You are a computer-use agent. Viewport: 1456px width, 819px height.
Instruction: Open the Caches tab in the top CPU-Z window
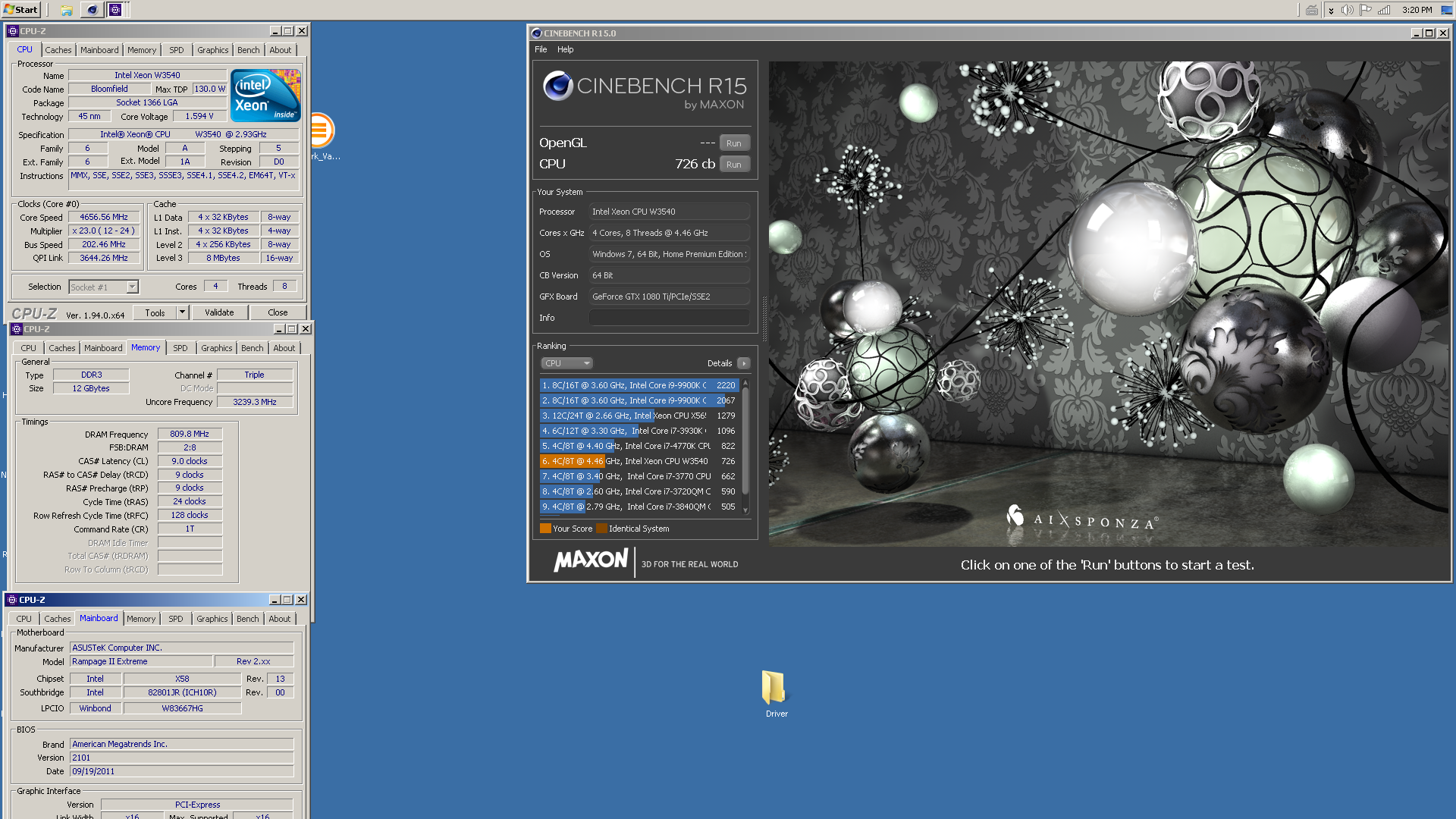[x=58, y=50]
